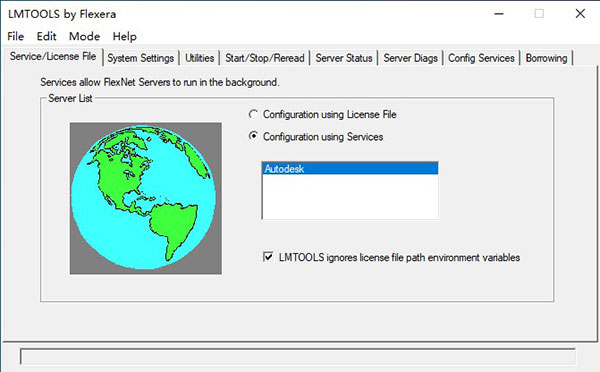
Task: Minimize the LMTOOLS window
Action: [x=499, y=14]
